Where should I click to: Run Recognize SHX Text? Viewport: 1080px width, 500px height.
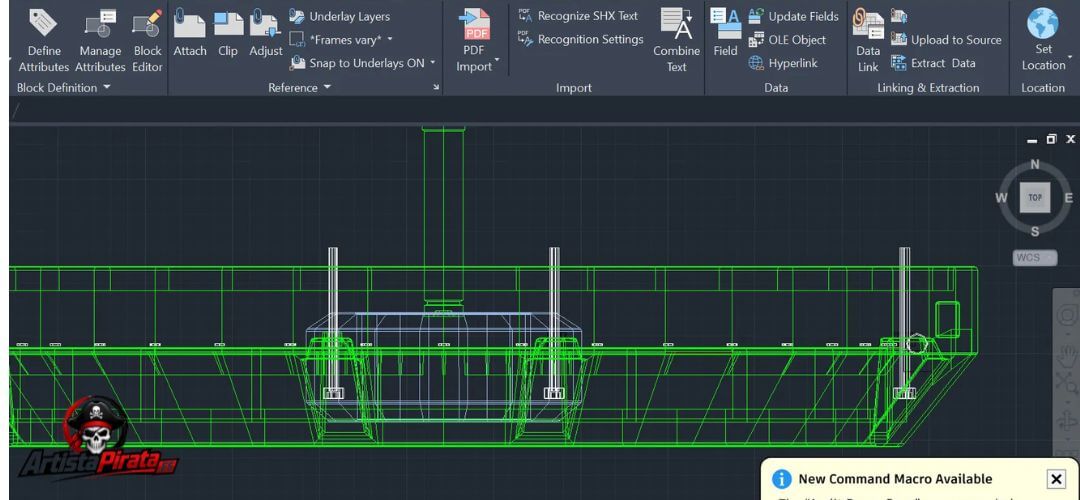click(578, 15)
